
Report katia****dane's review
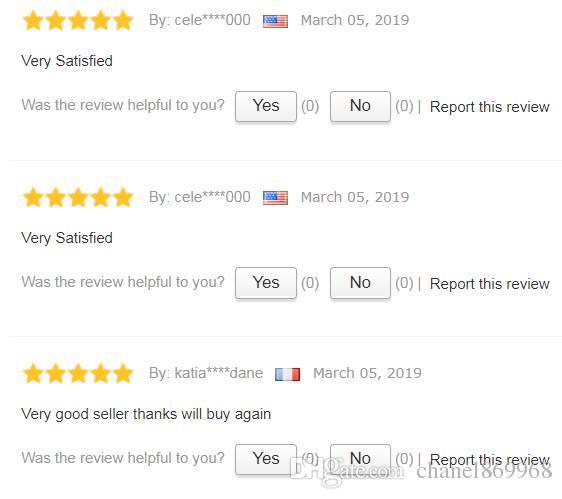[490, 460]
